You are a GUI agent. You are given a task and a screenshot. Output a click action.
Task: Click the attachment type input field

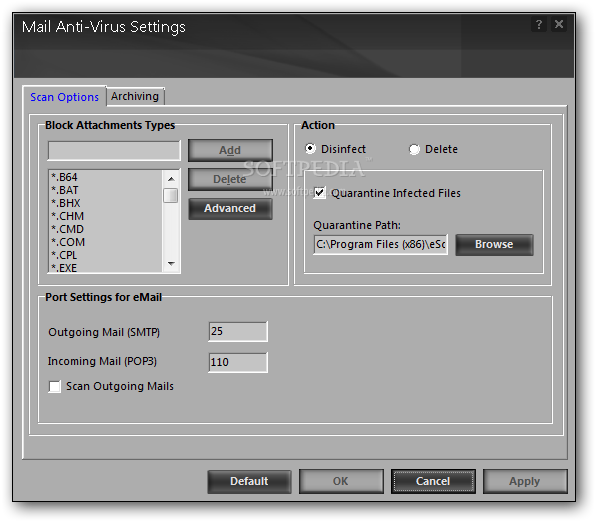coord(114,151)
